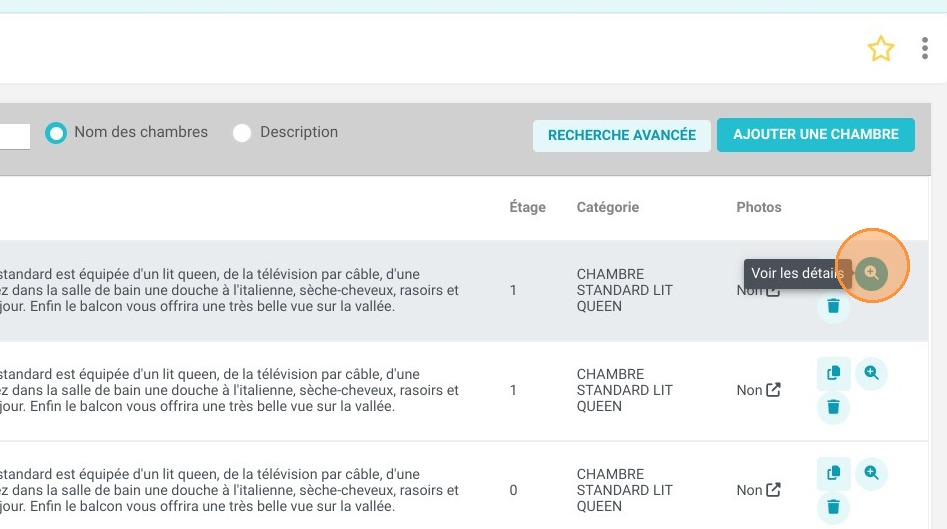947x529 pixels.
Task: Open photos link of first room row
Action: (774, 291)
